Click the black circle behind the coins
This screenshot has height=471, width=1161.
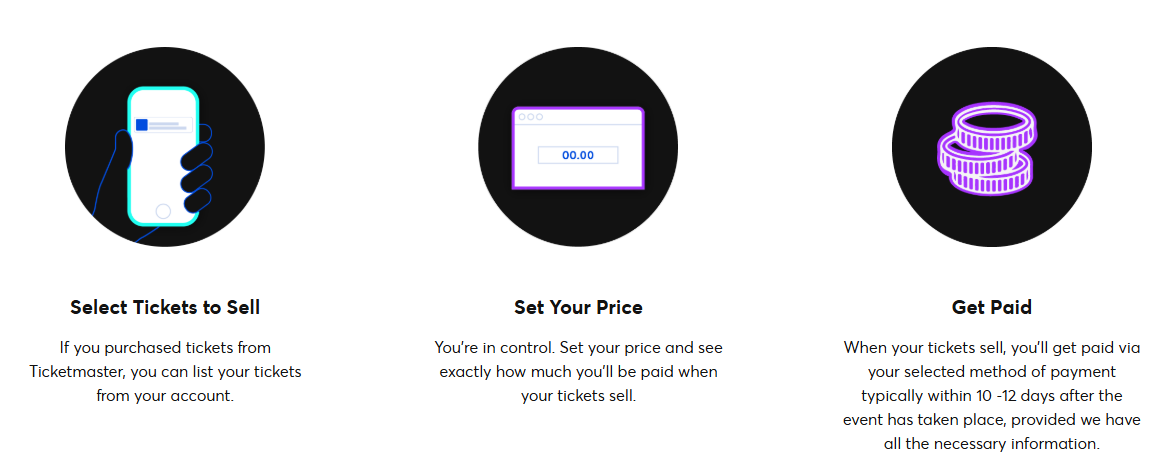click(991, 147)
